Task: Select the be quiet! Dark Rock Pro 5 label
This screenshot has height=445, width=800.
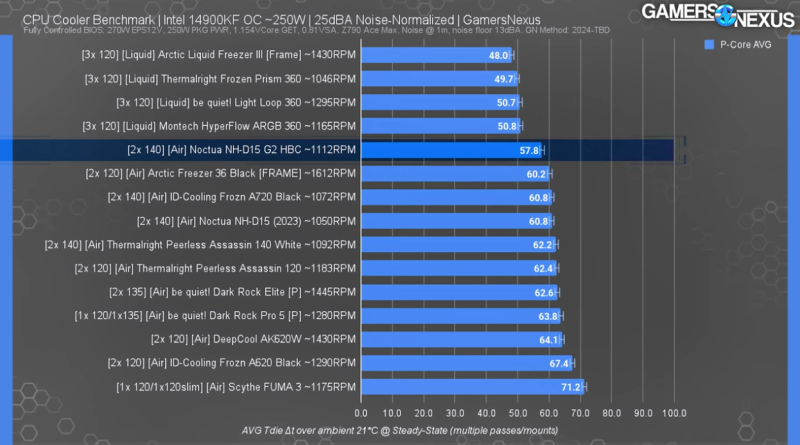Action: click(215, 315)
